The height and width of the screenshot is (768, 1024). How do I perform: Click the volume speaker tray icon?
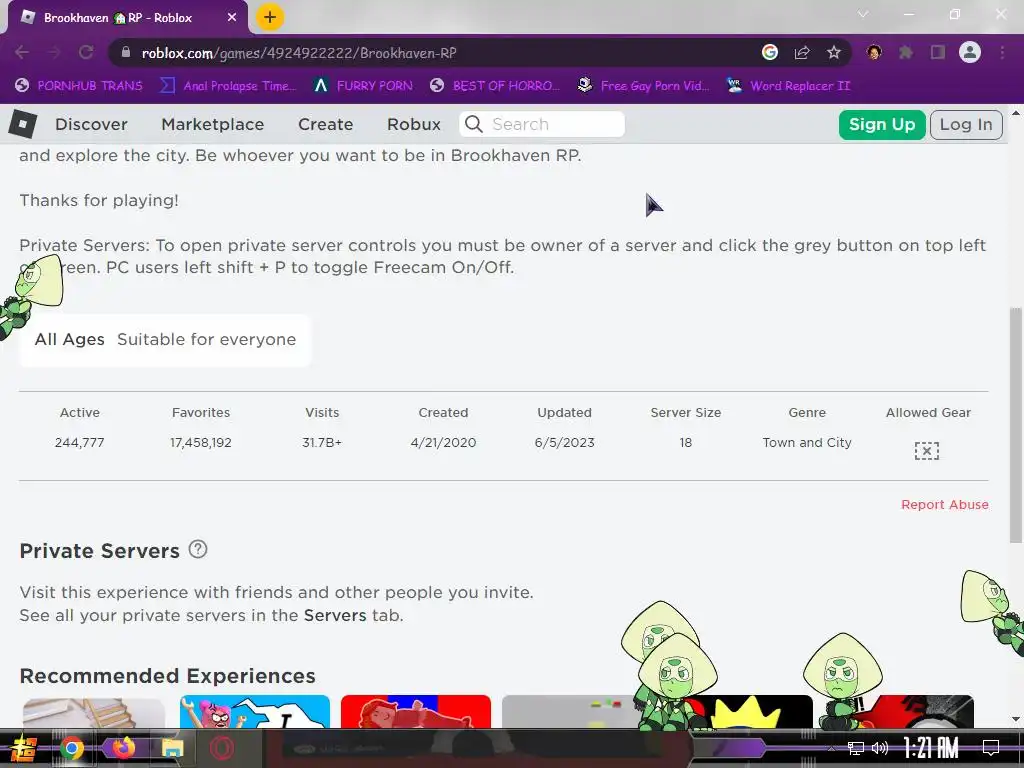(880, 748)
